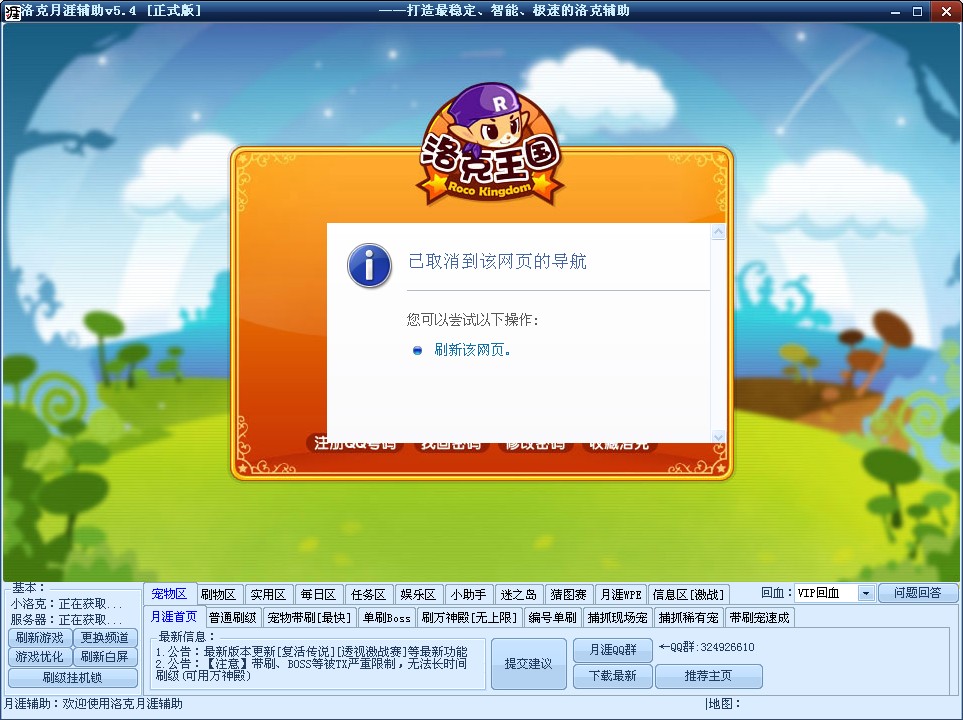Switch to the 信息区[激战] tab
The height and width of the screenshot is (720, 963).
(x=688, y=595)
